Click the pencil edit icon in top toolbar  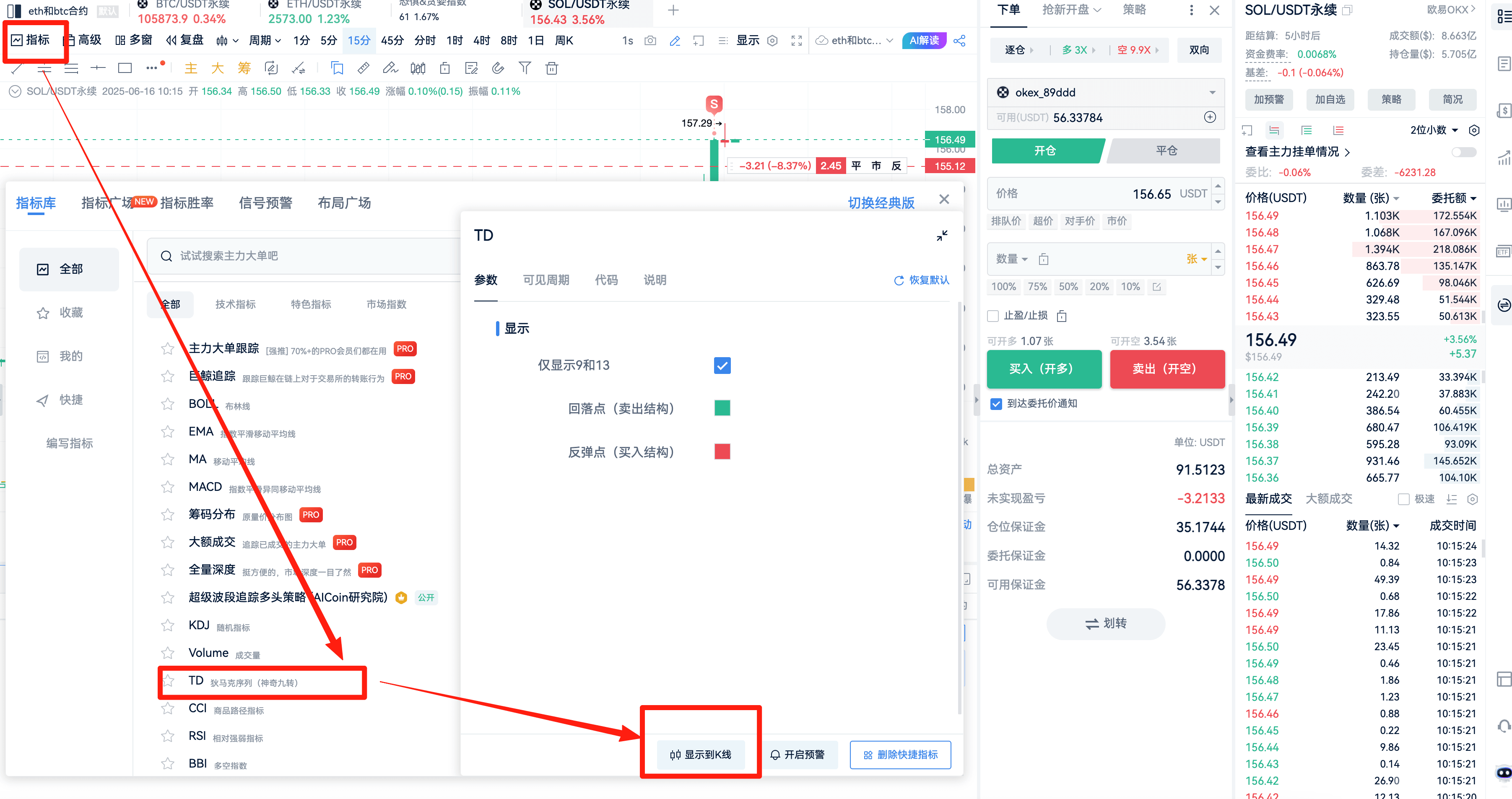click(674, 41)
